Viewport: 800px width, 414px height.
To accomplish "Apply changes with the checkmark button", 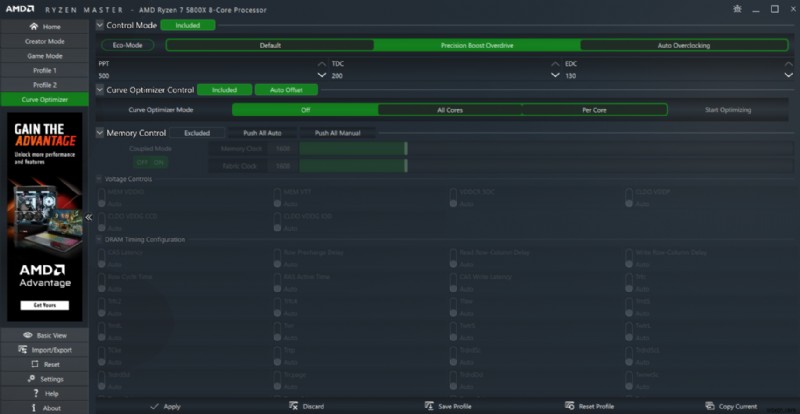I will coord(166,406).
